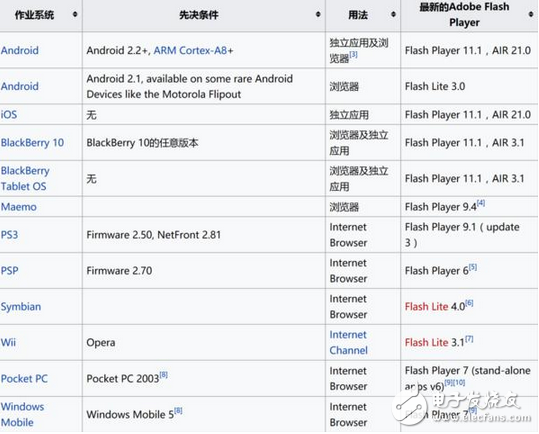539x434 pixels.
Task: Open Android link in Flash Lite 3.0 row
Action: (20, 86)
